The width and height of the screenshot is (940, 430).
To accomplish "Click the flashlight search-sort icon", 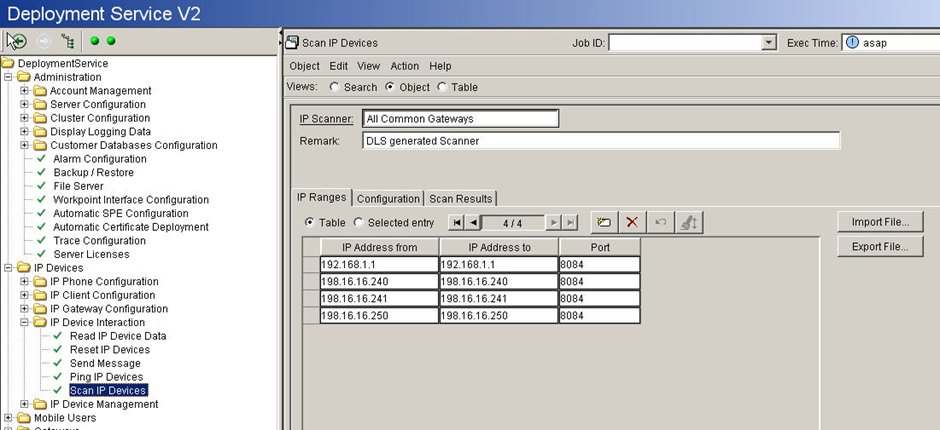I will coord(689,222).
